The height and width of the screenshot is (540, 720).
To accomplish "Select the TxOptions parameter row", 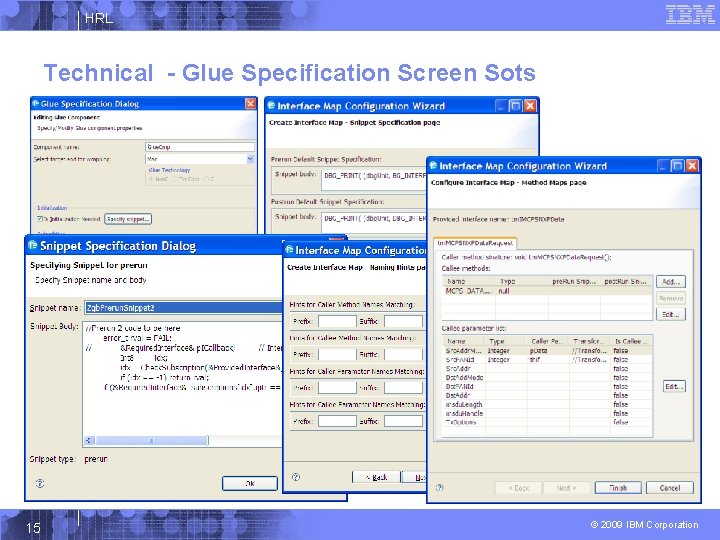I will click(x=547, y=422).
